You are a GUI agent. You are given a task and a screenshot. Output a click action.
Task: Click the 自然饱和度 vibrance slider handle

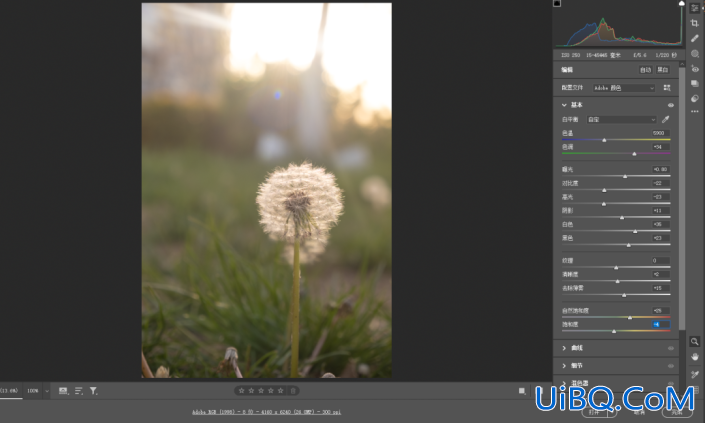click(630, 318)
